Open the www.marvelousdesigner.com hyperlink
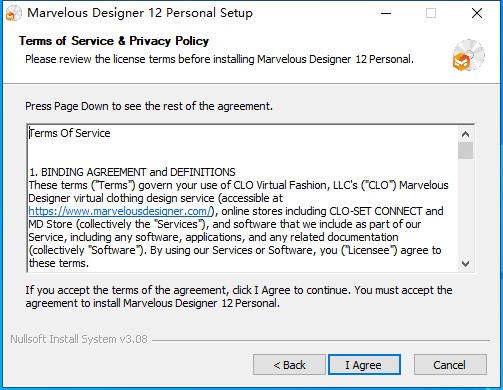The width and height of the screenshot is (503, 390). 121,211
